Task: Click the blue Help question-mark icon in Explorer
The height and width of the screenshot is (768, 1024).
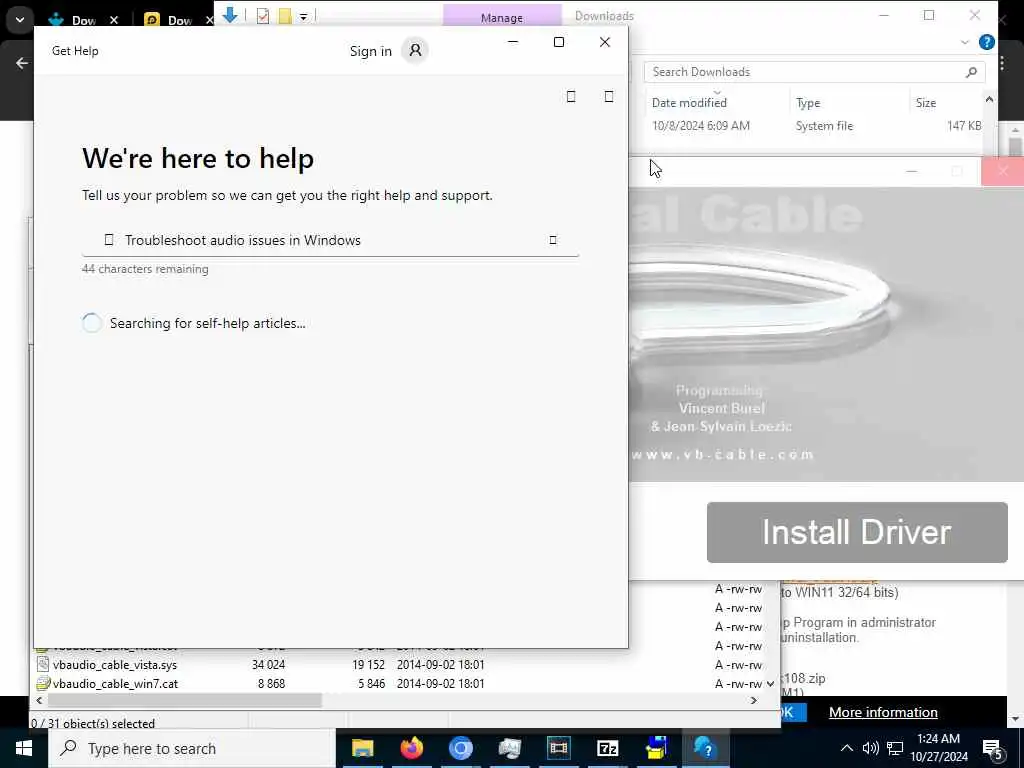Action: tap(987, 42)
